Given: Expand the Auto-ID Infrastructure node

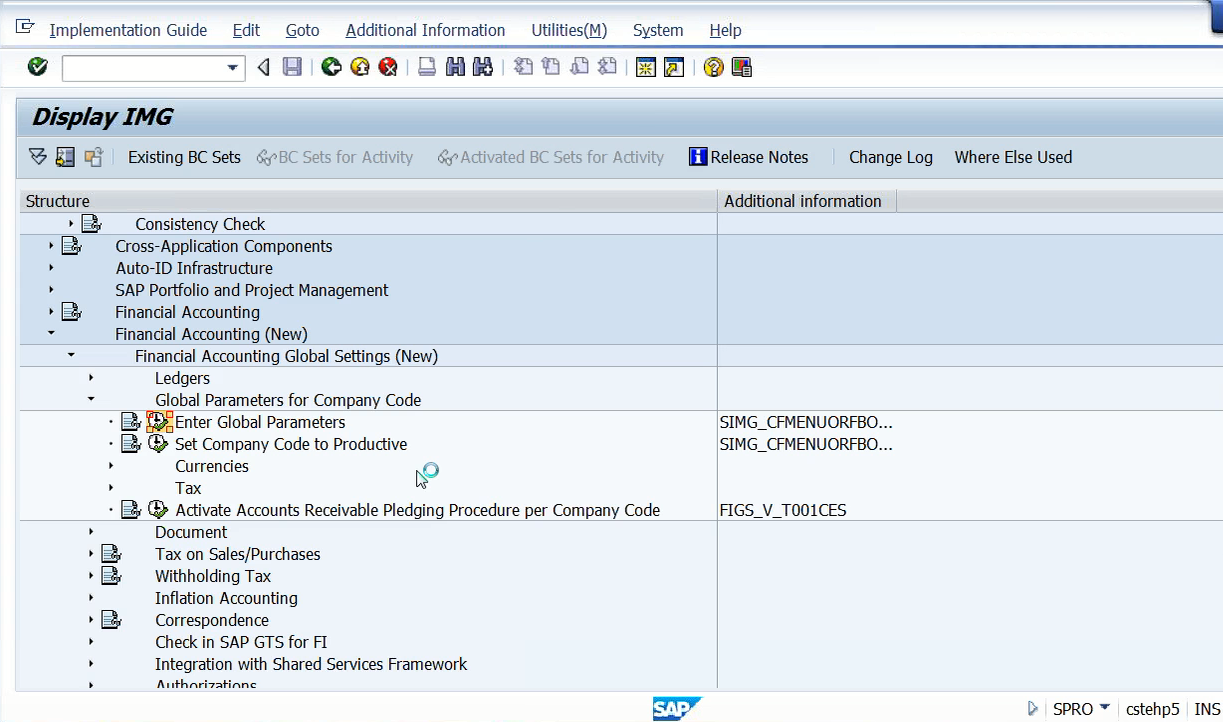Looking at the screenshot, I should pos(51,268).
